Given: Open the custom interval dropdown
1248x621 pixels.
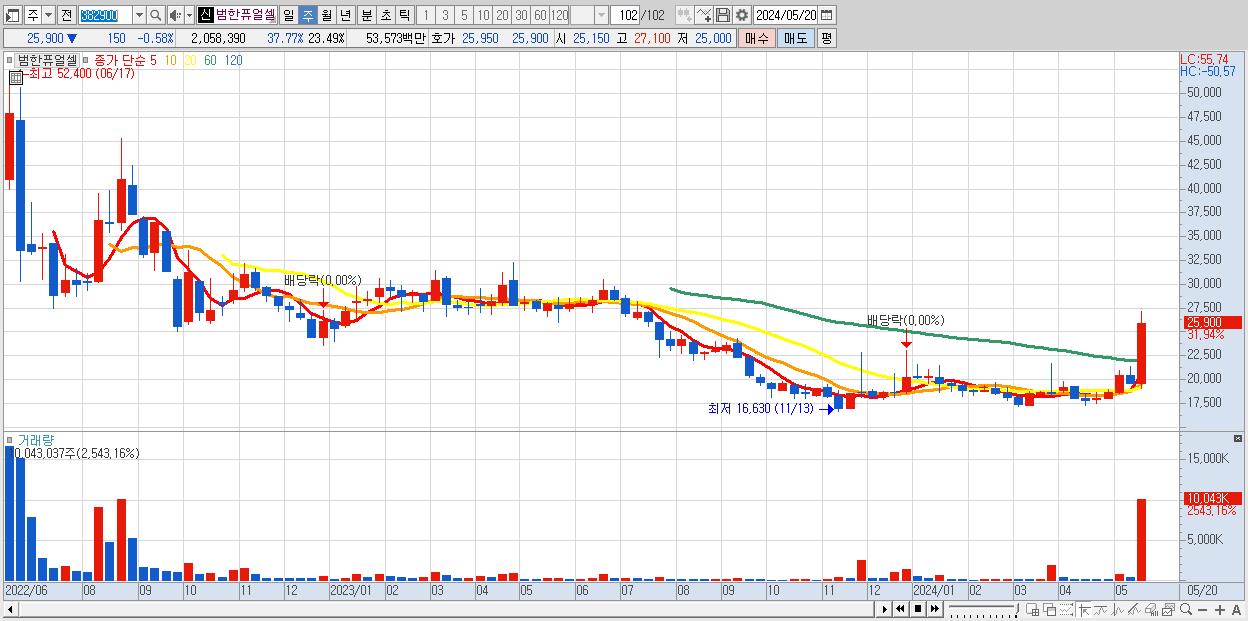Looking at the screenshot, I should 601,15.
